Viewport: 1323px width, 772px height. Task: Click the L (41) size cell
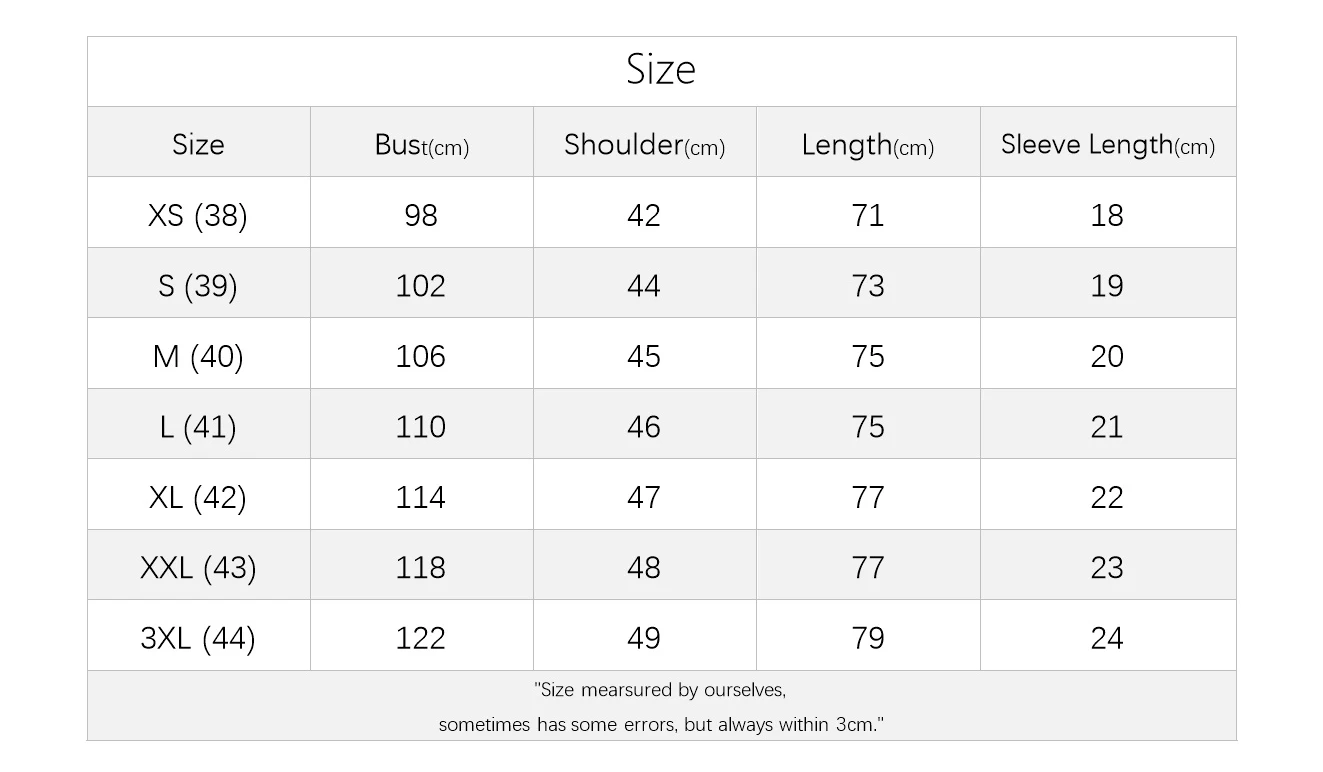[x=198, y=427]
